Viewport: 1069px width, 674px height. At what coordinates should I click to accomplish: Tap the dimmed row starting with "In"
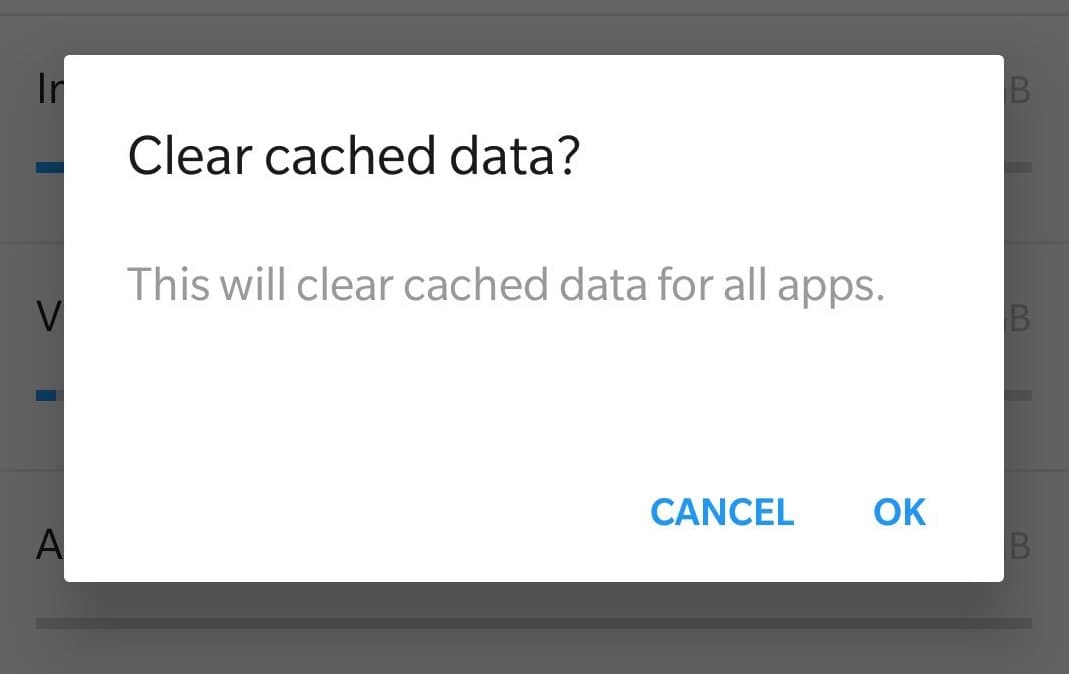(x=47, y=90)
